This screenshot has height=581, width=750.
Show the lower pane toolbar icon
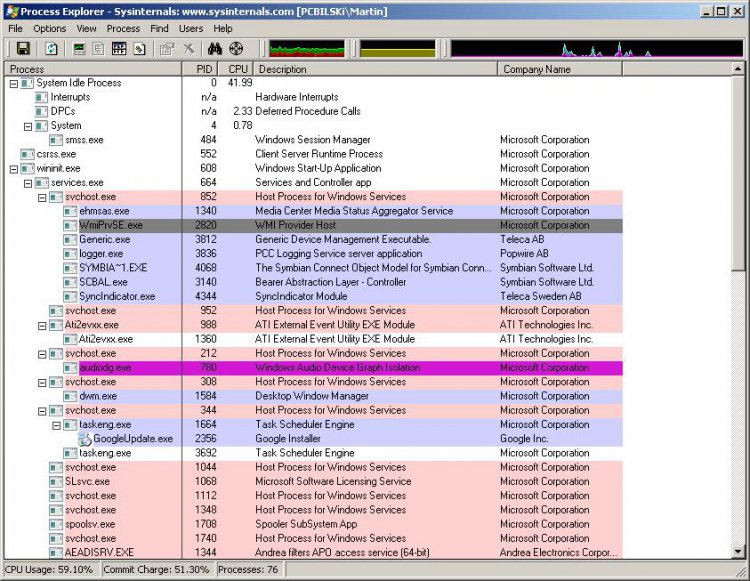point(119,48)
